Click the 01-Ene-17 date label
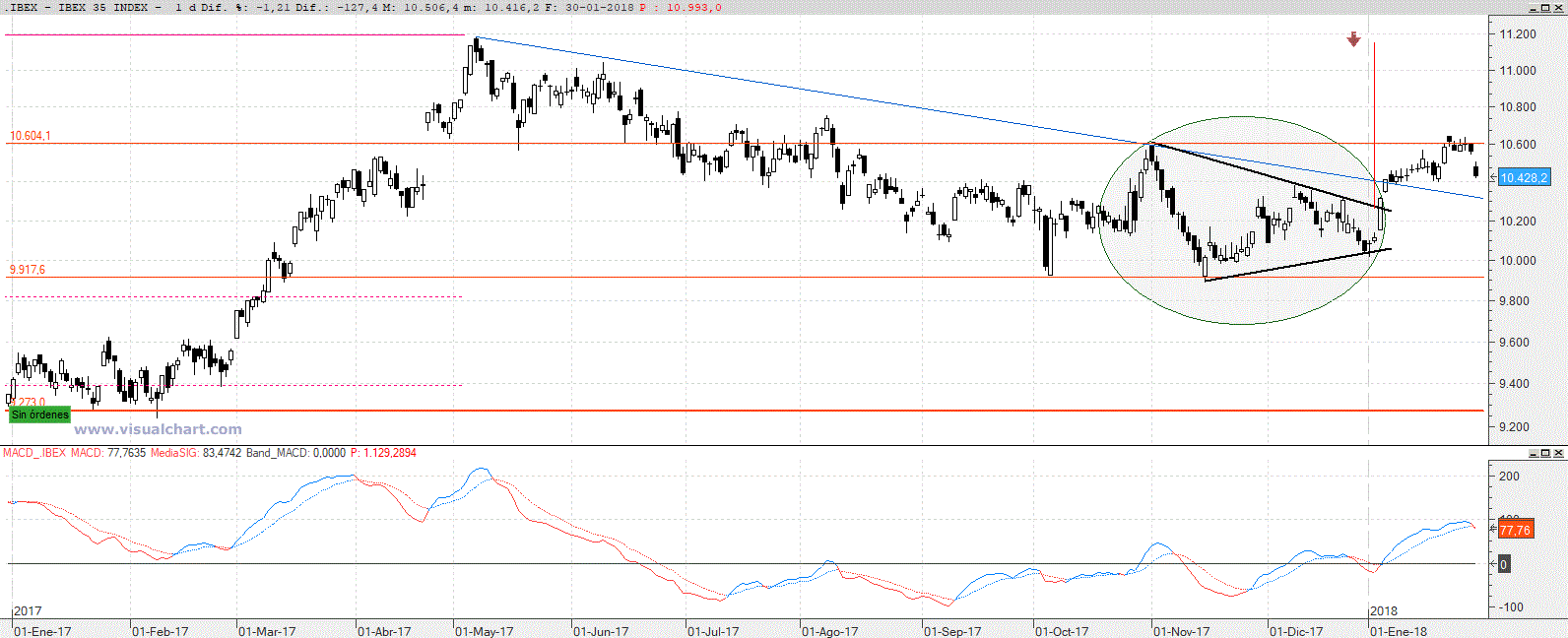Viewport: 1568px width, 638px height. click(42, 631)
